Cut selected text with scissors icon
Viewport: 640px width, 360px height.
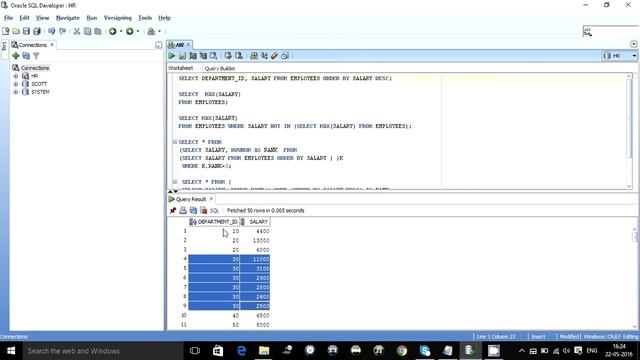click(x=77, y=31)
